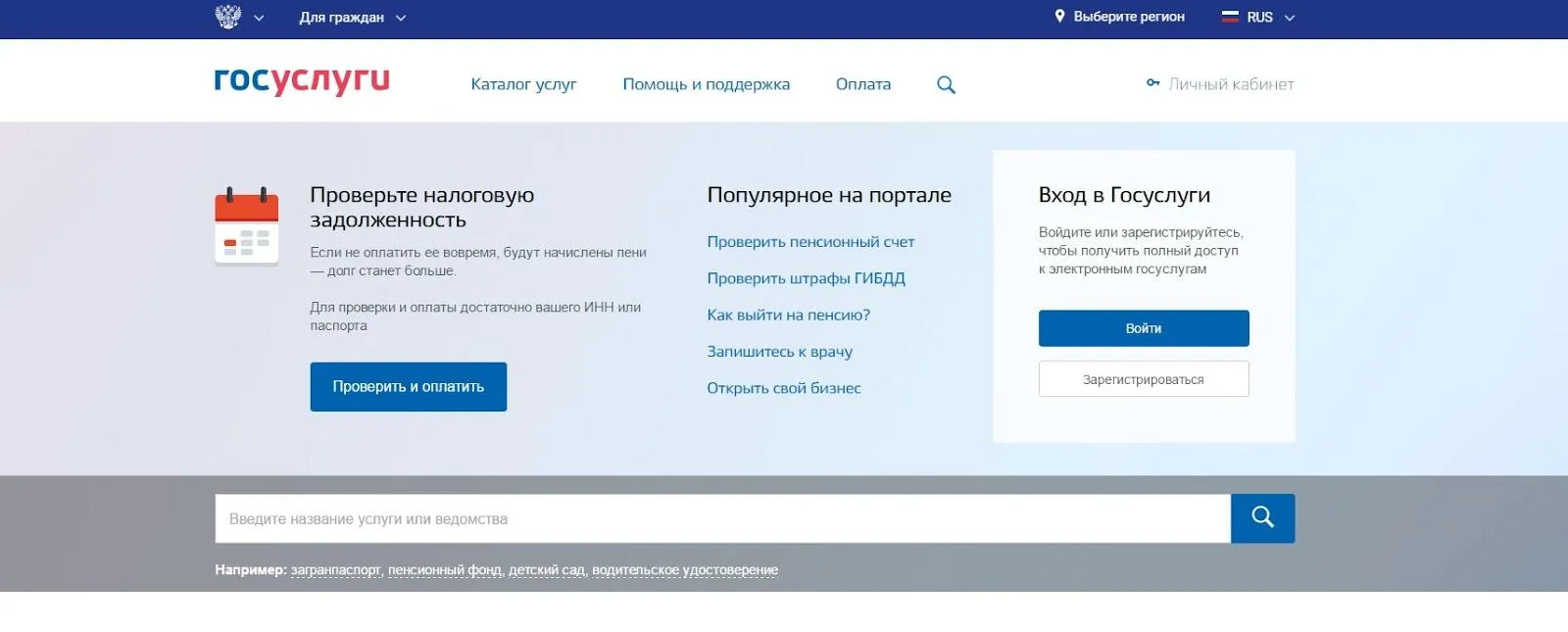Click 'Проверить и оплатить' button

click(409, 387)
